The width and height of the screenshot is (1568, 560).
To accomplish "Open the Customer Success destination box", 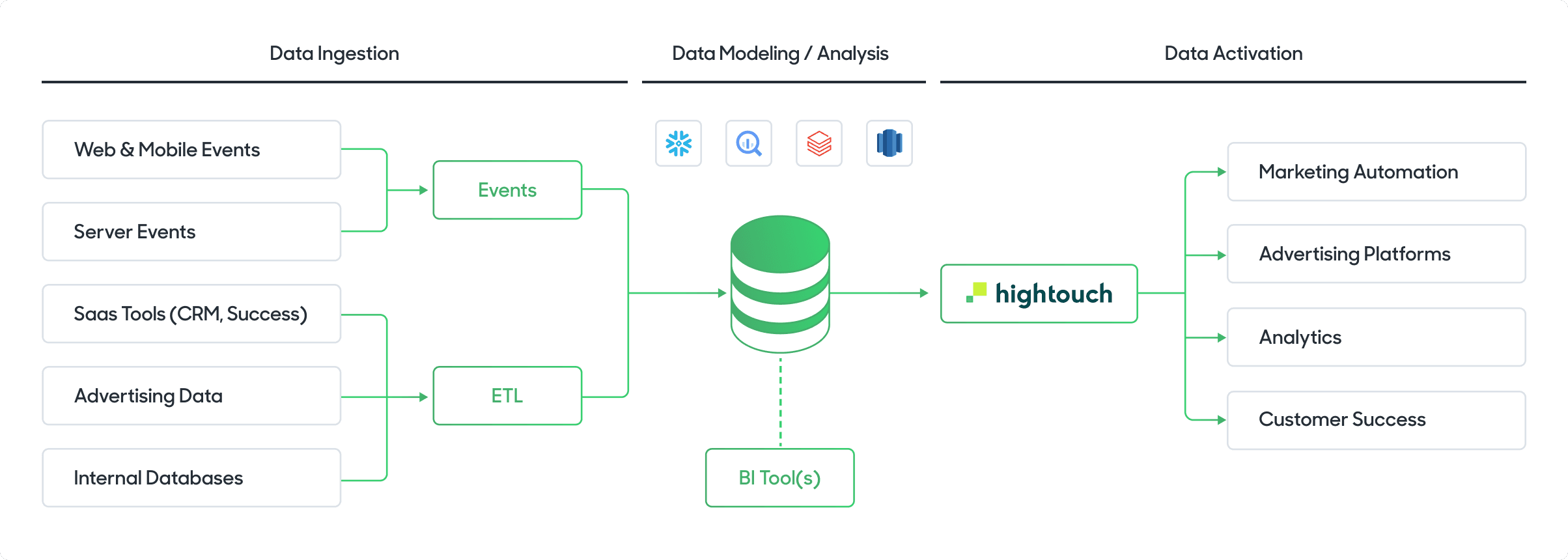I will pyautogui.click(x=1377, y=420).
